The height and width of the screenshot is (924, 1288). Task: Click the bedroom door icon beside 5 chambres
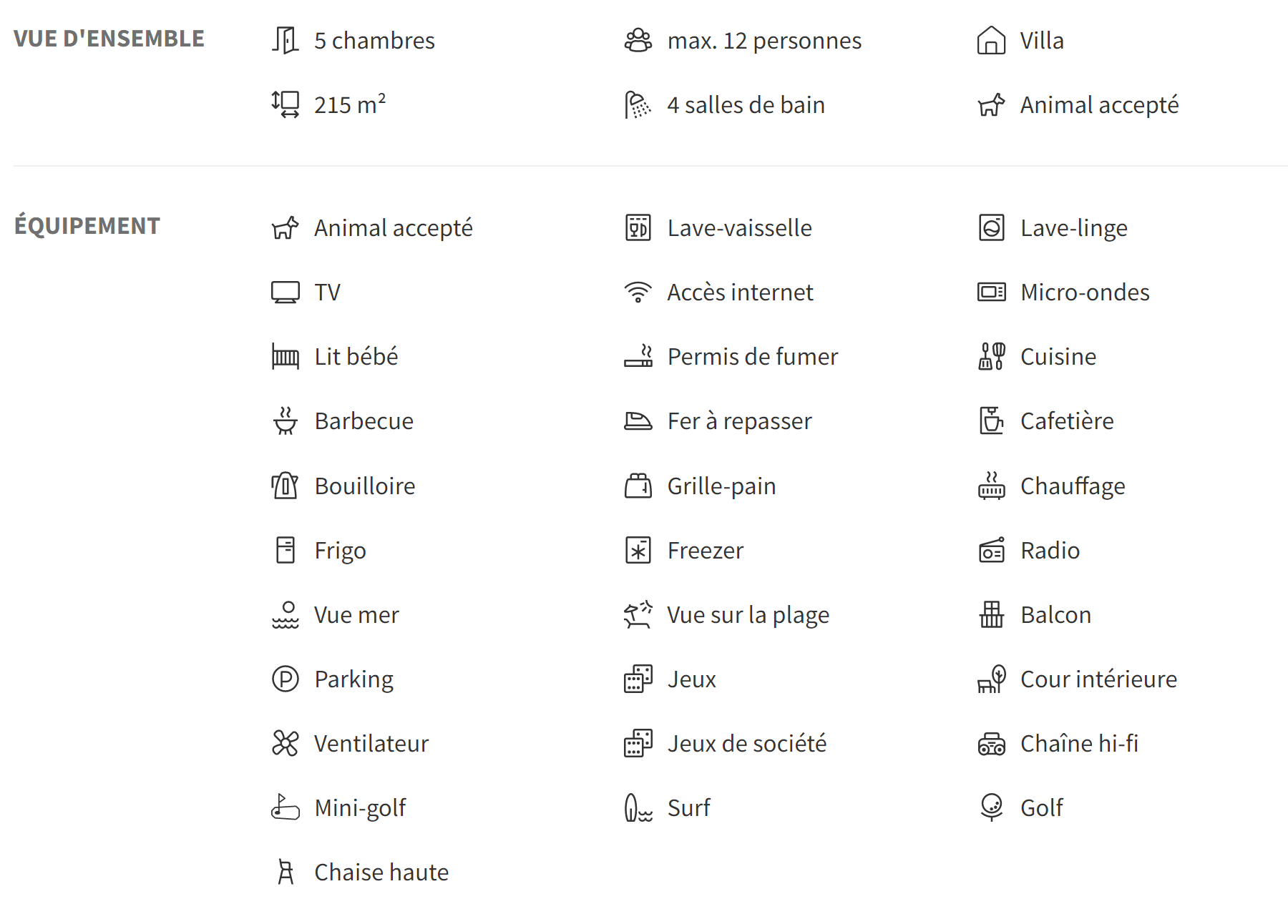[x=285, y=40]
